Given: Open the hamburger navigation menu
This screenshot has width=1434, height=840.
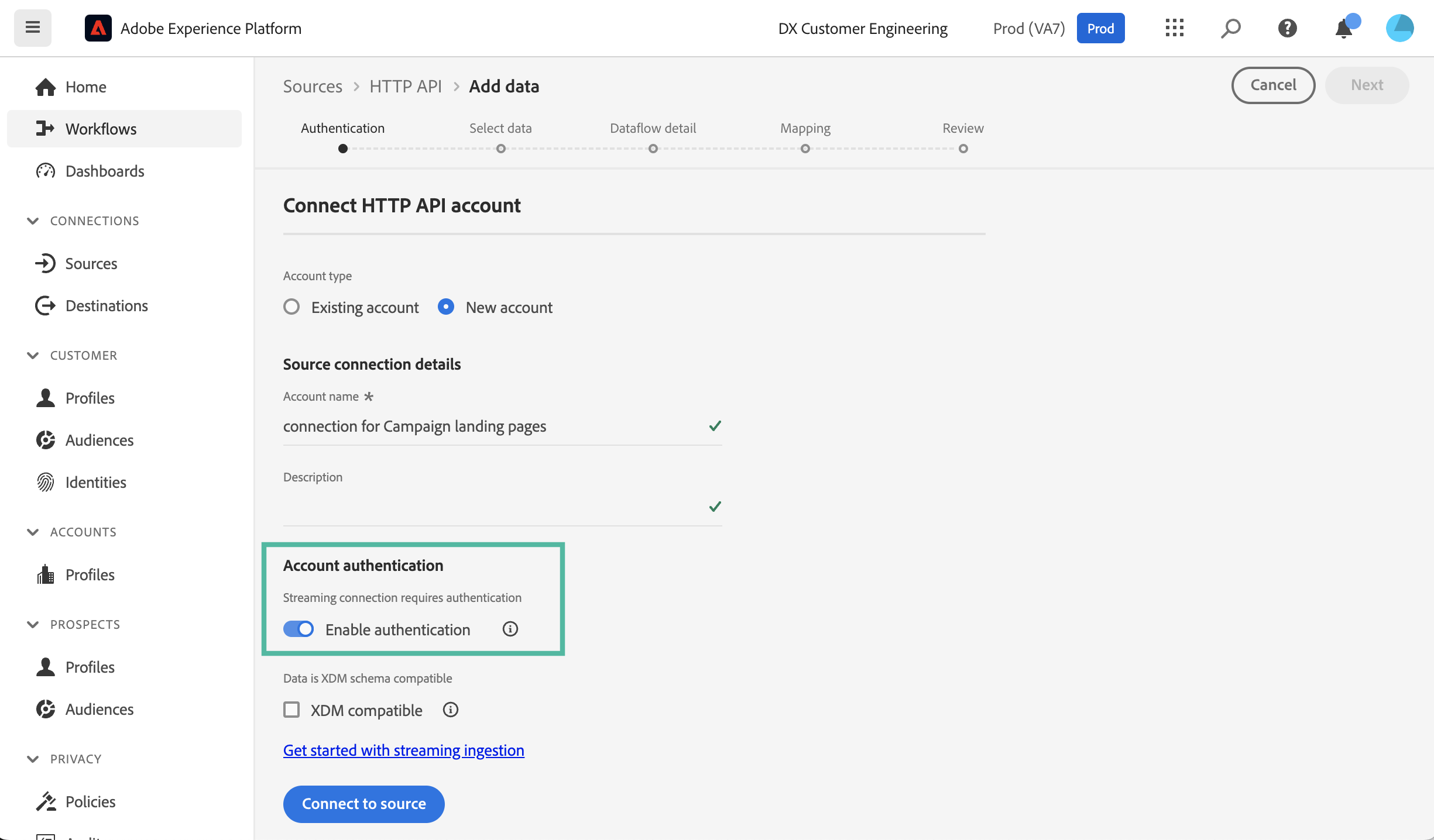Looking at the screenshot, I should coord(33,27).
